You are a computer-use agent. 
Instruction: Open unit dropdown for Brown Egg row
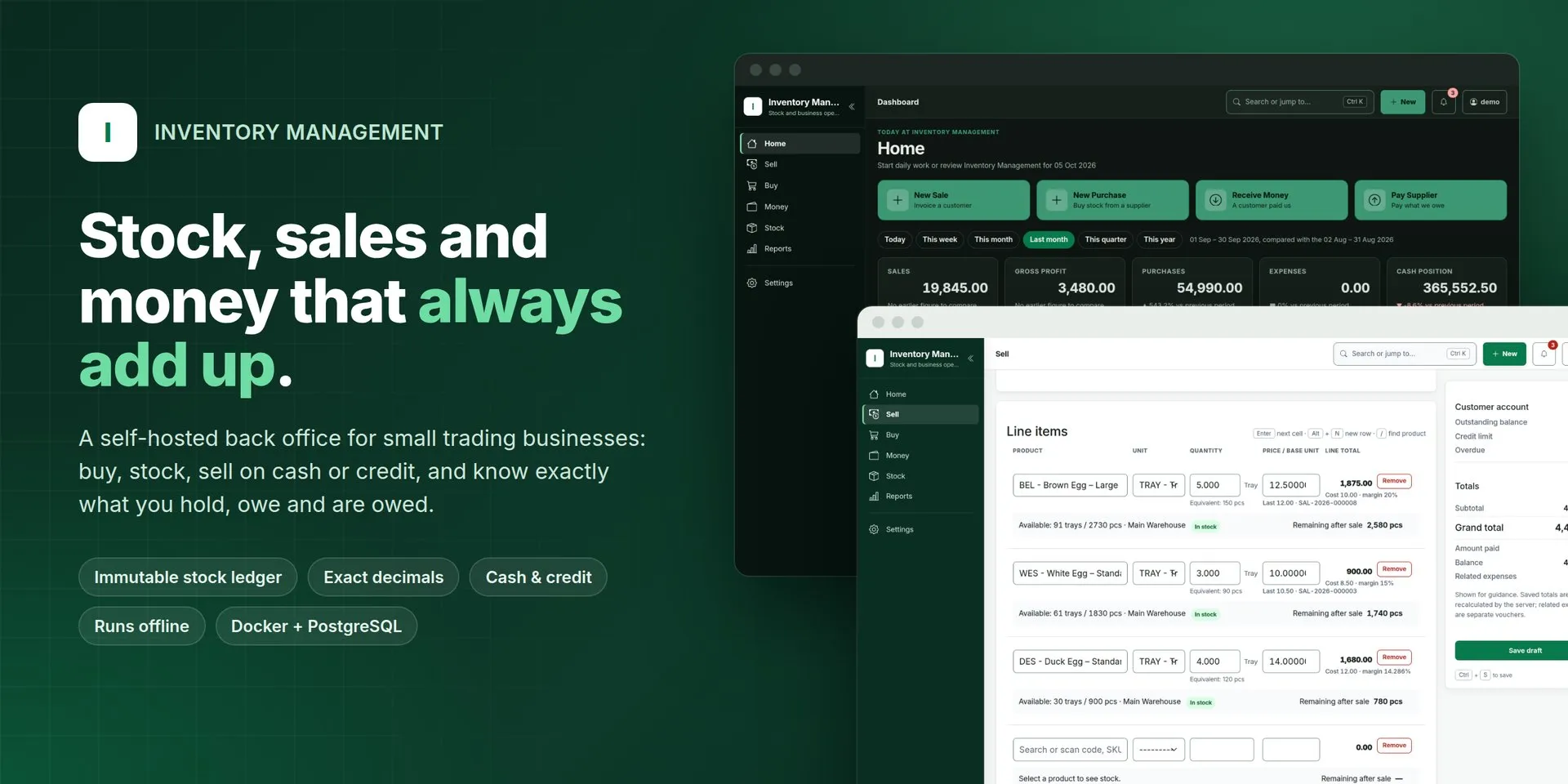(x=1159, y=485)
